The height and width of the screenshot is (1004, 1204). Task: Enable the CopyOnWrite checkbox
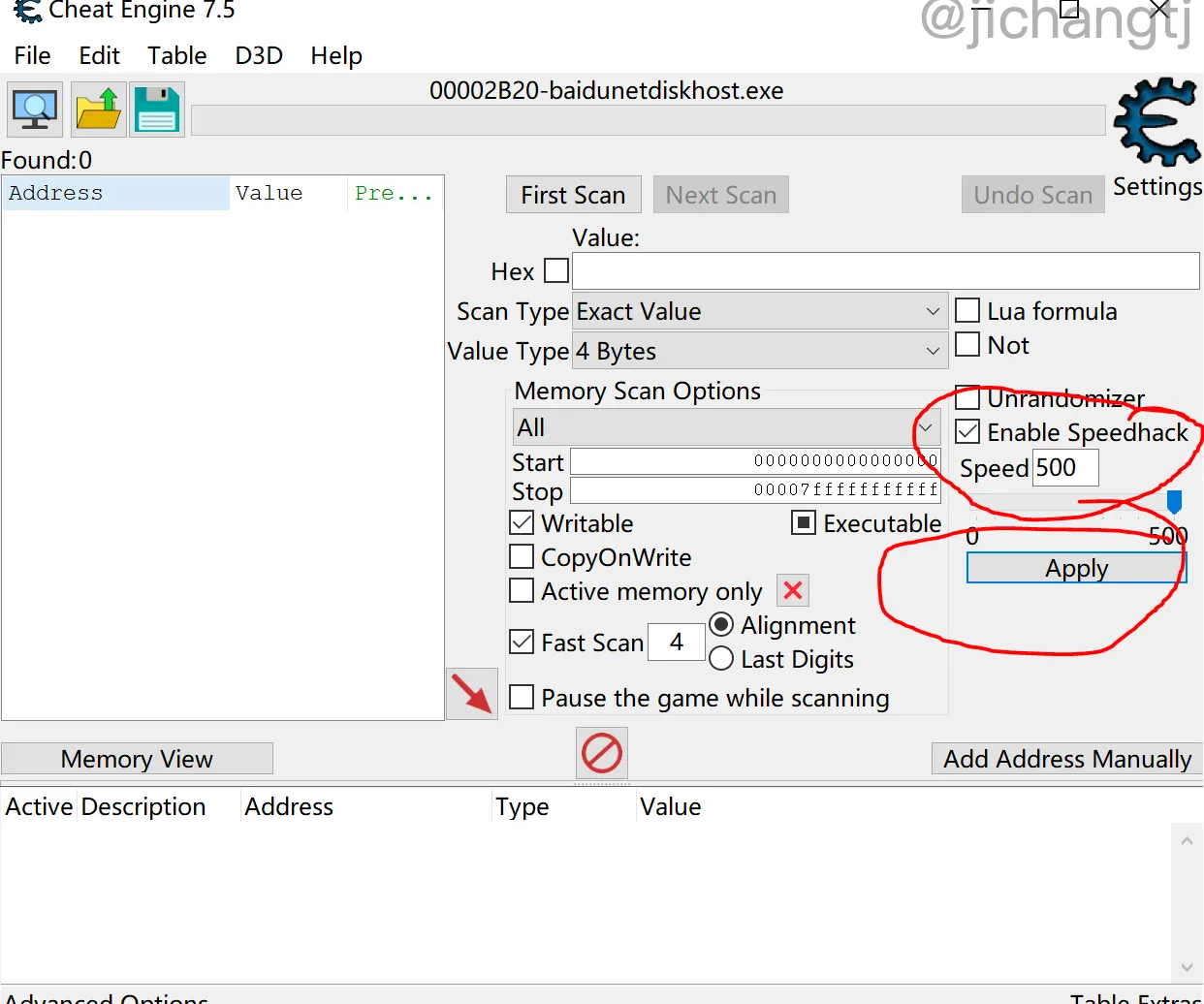pyautogui.click(x=522, y=556)
